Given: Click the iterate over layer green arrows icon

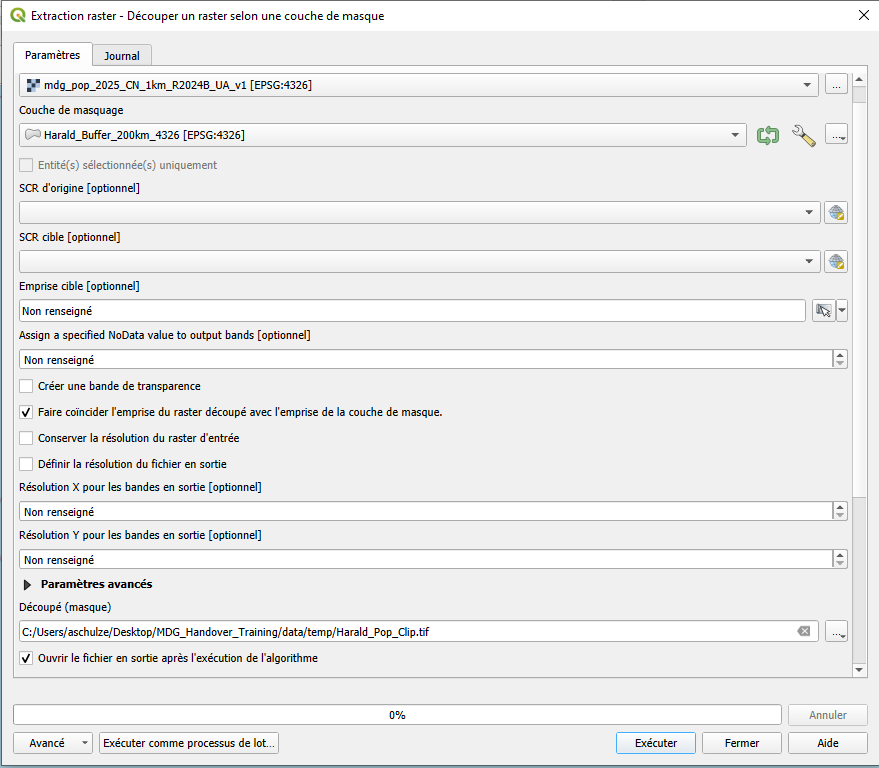Looking at the screenshot, I should (768, 136).
